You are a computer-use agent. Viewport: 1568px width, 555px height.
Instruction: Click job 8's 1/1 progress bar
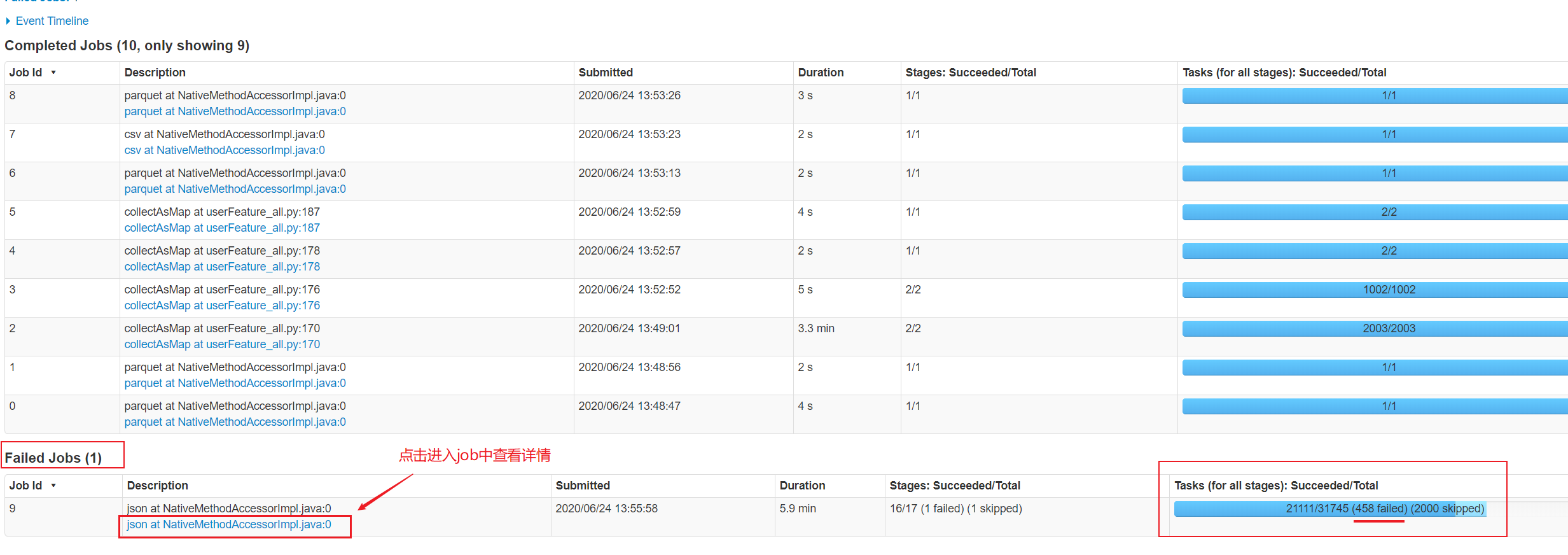pyautogui.click(x=1375, y=95)
